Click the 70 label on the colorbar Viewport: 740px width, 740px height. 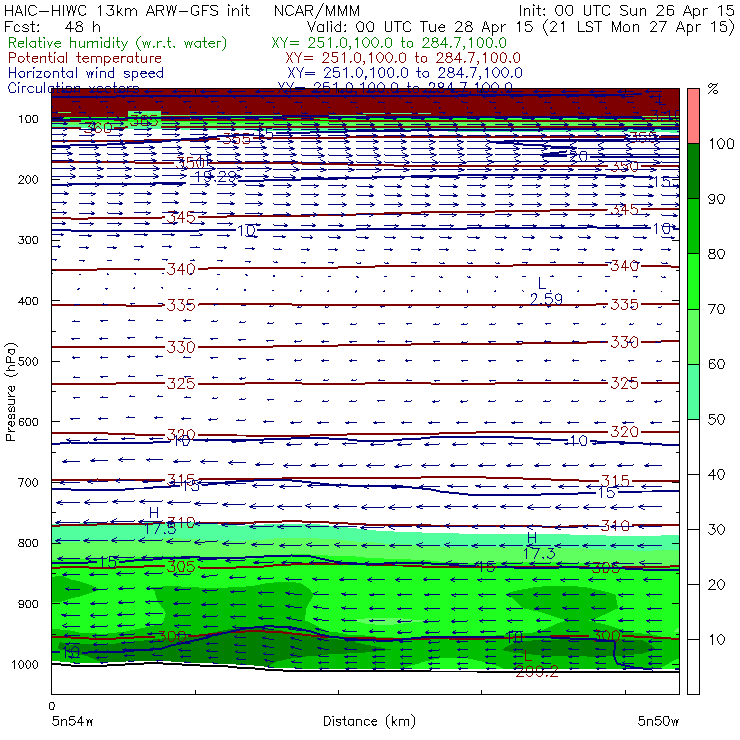(716, 309)
